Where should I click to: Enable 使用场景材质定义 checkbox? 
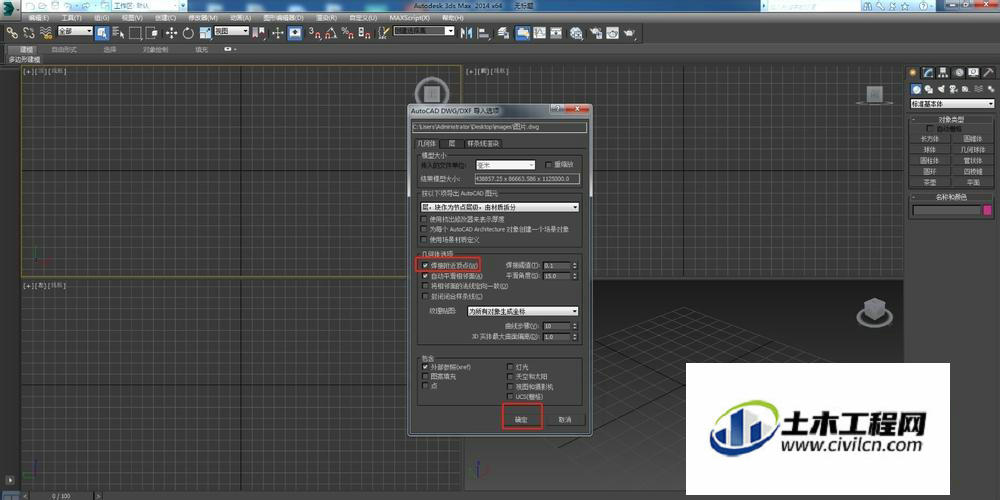coord(425,239)
